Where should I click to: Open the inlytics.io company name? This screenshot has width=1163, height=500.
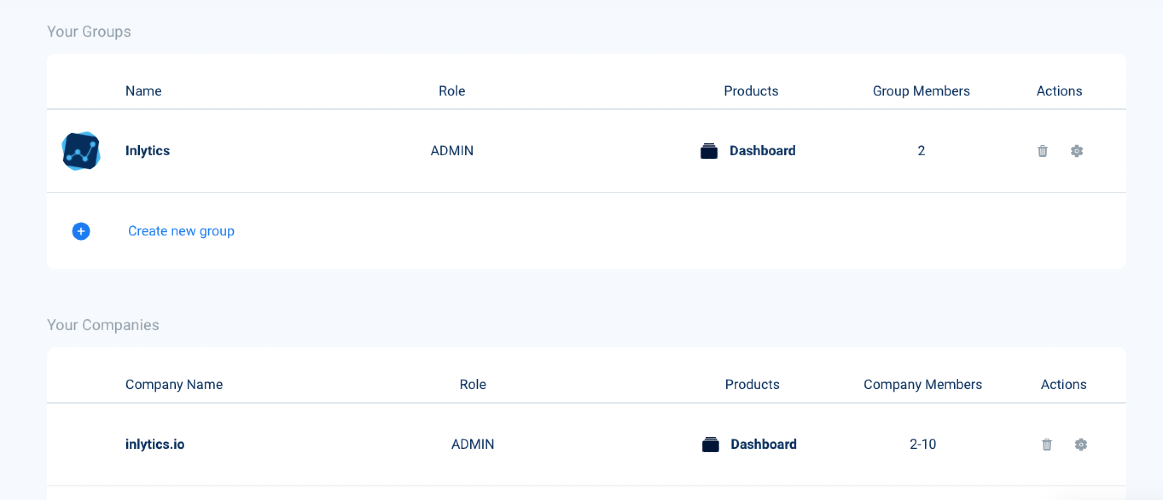coord(154,444)
